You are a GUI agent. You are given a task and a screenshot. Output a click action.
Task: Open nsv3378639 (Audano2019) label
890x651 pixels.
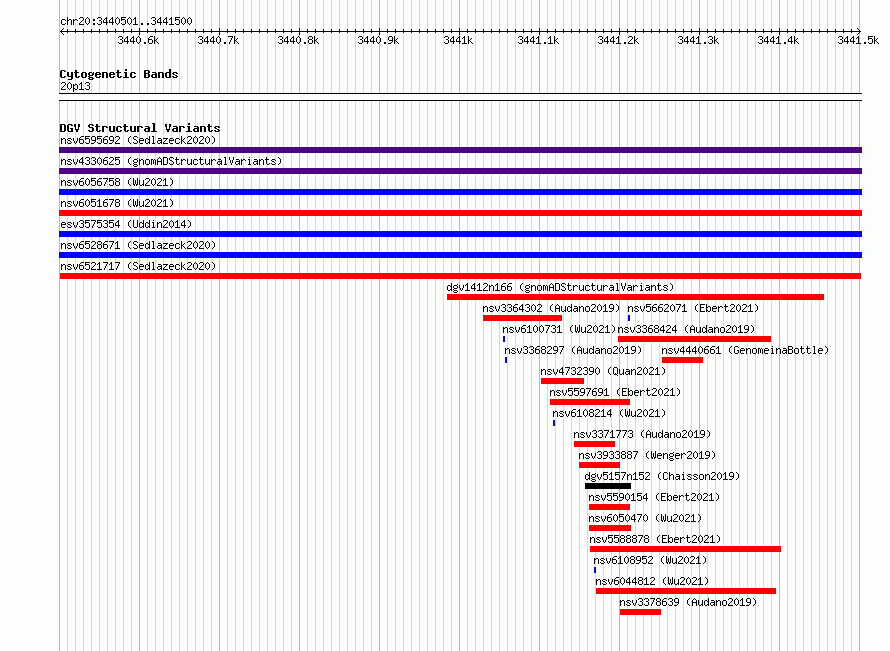(x=688, y=602)
